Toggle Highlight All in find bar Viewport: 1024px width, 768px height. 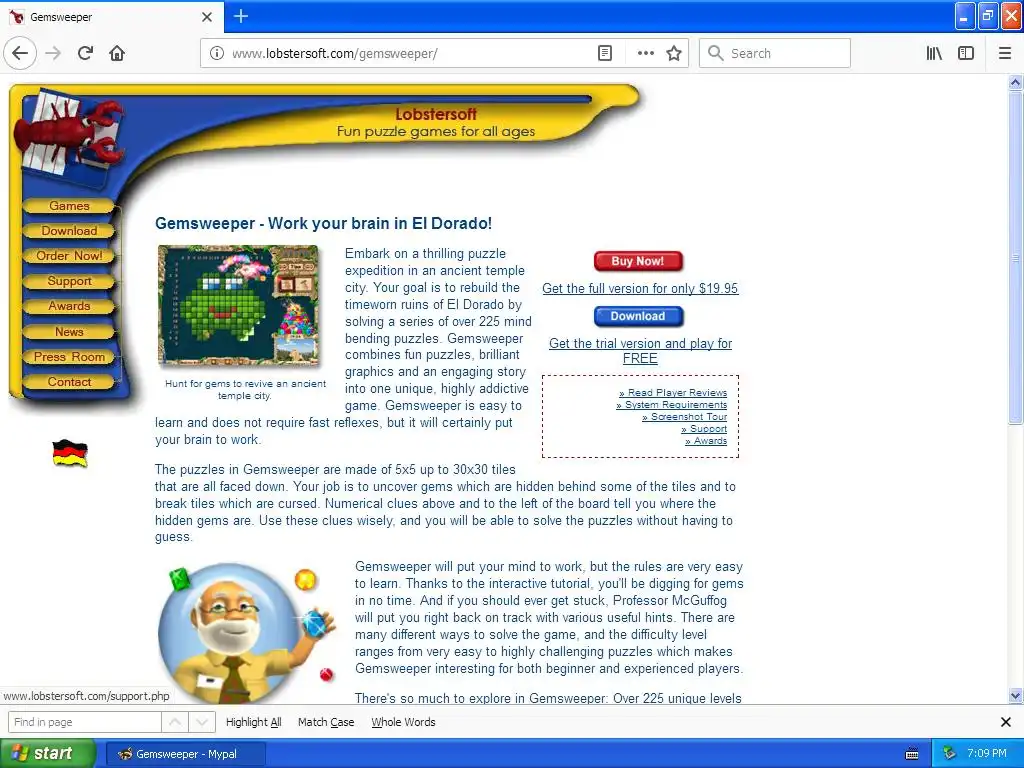pos(253,722)
